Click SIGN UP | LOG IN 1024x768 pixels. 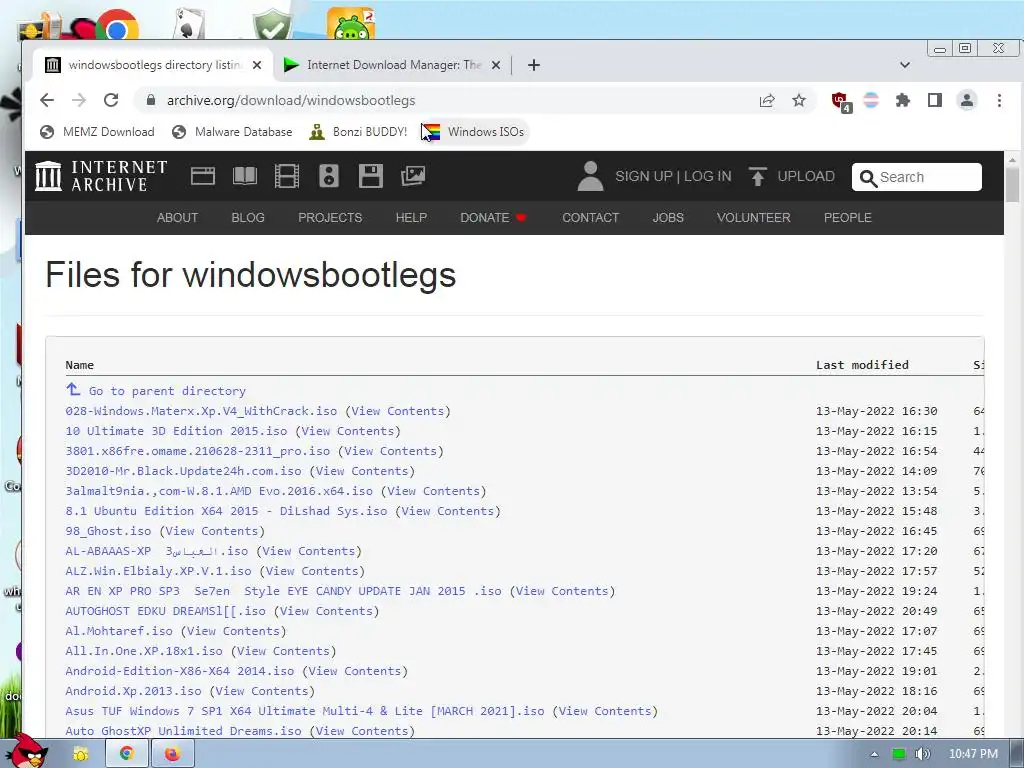coord(673,176)
